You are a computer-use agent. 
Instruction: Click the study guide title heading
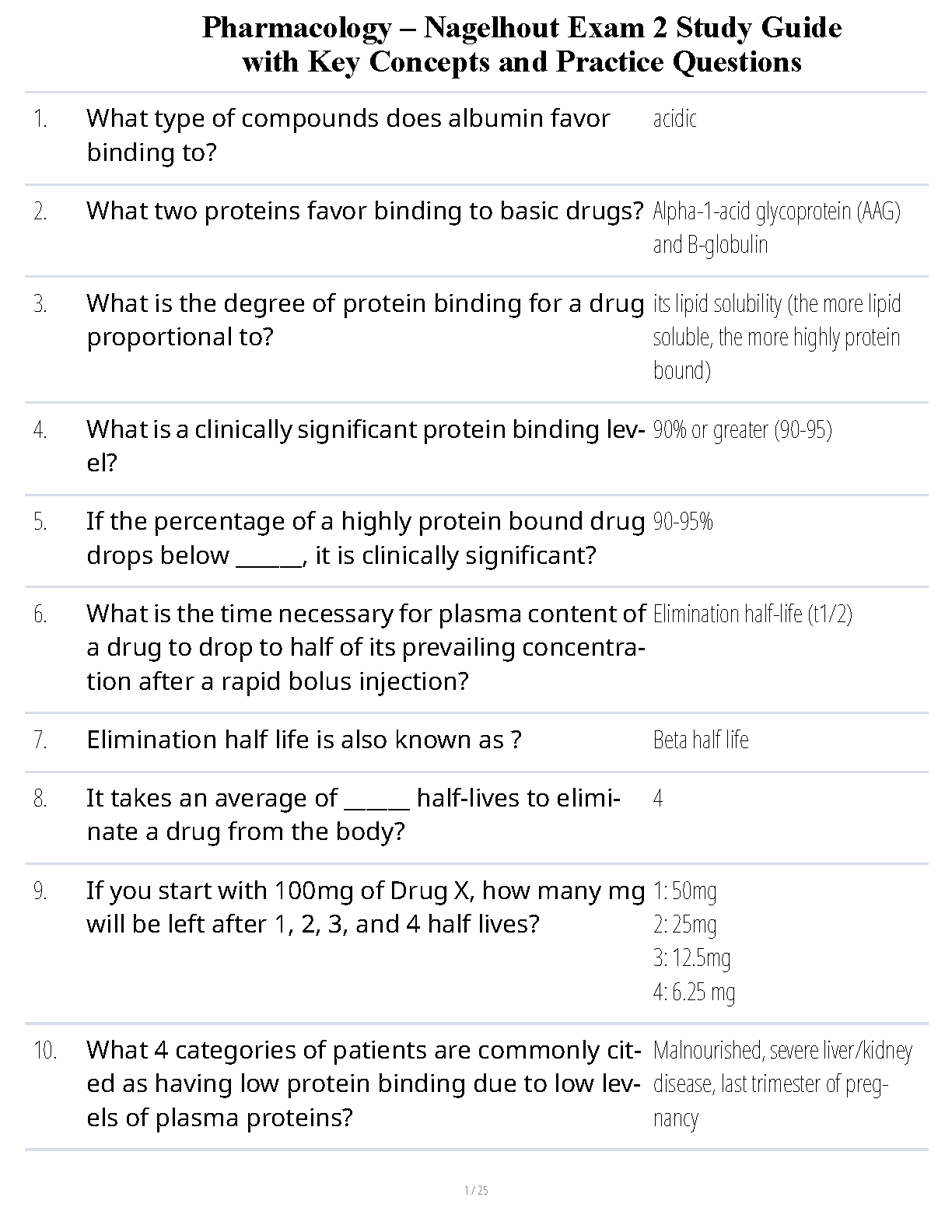coord(521,44)
